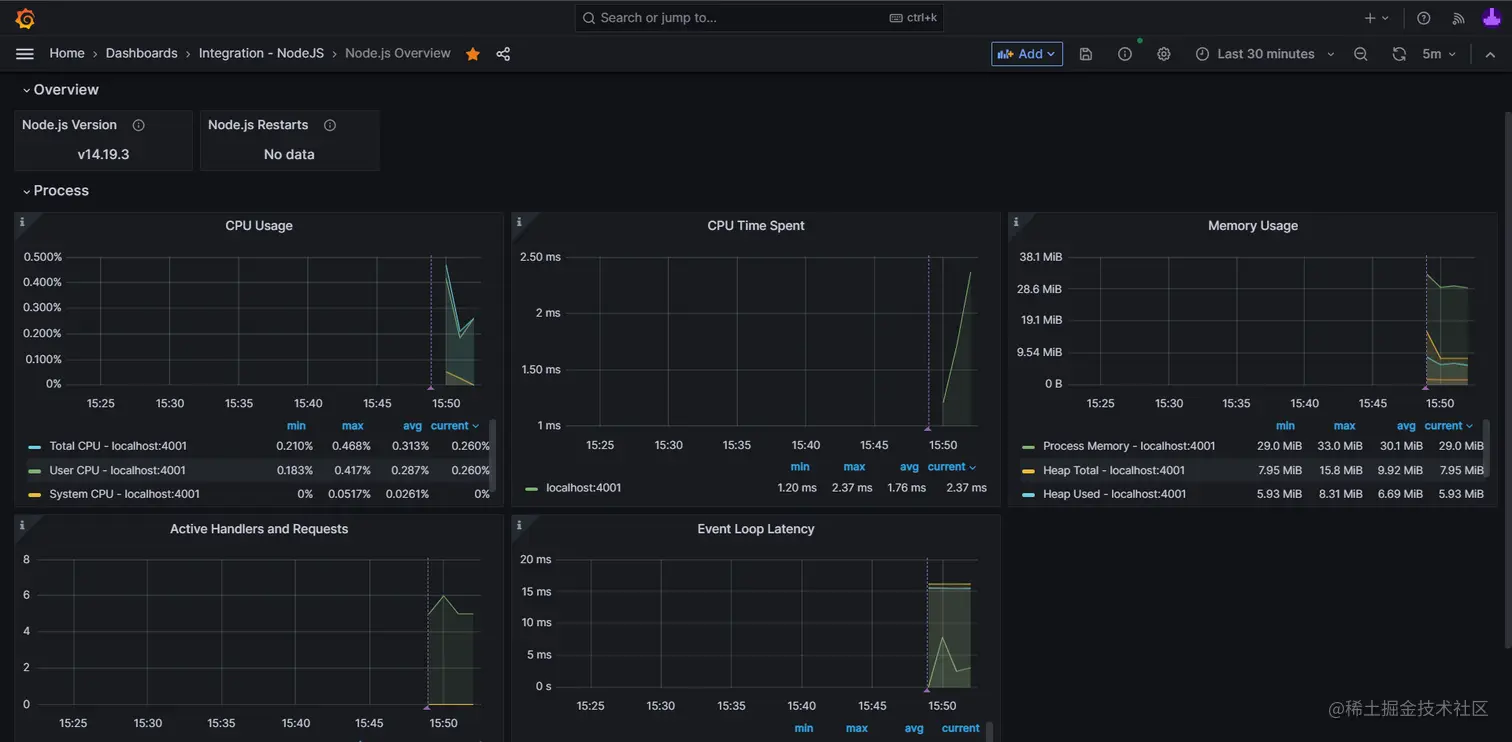
Task: Open the Add panel dropdown
Action: pos(1027,54)
